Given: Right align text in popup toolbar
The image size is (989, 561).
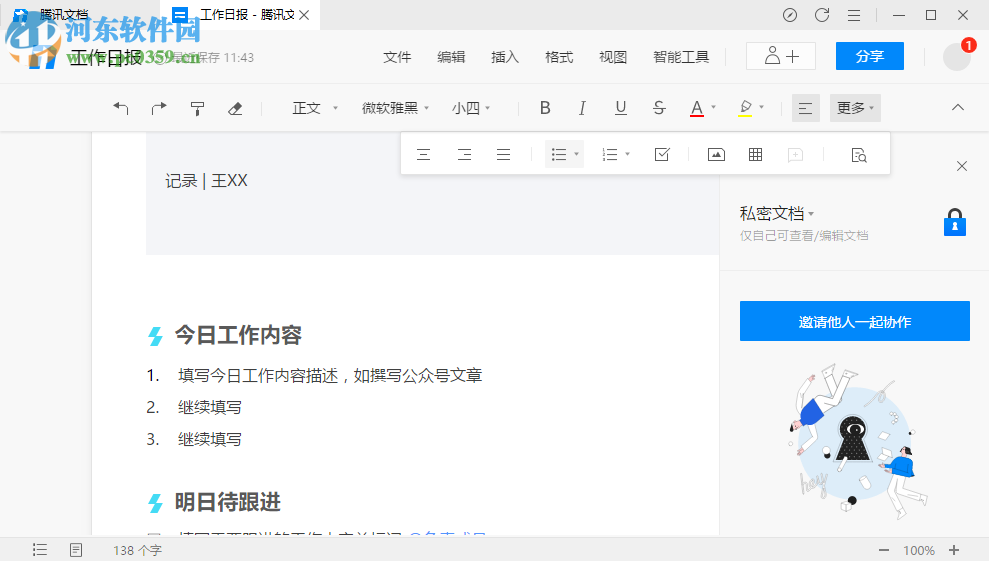Looking at the screenshot, I should 464,155.
